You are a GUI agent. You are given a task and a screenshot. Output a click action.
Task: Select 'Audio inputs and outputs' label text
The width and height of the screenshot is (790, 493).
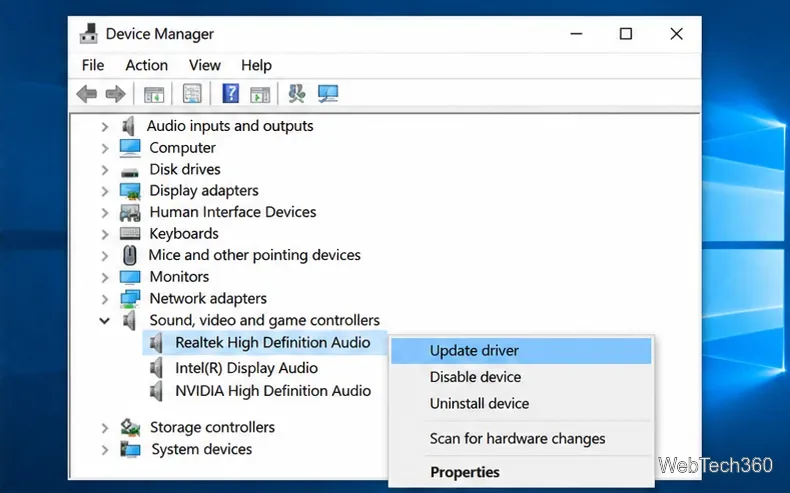[230, 126]
